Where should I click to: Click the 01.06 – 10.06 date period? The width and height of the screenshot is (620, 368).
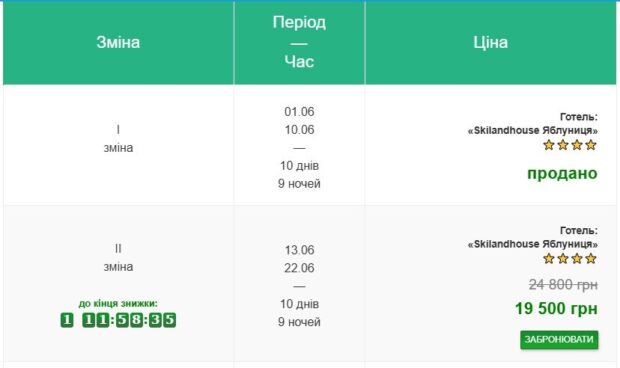pos(299,121)
